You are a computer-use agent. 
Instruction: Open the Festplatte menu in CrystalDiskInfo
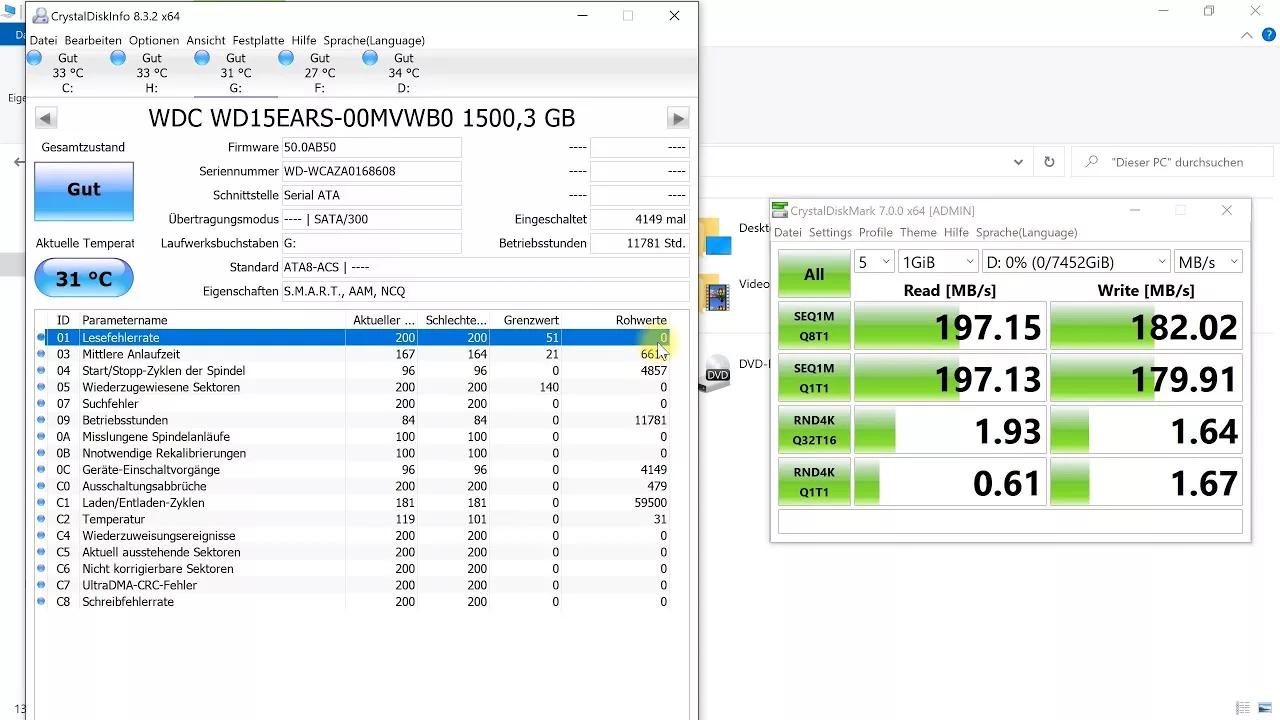[x=257, y=40]
